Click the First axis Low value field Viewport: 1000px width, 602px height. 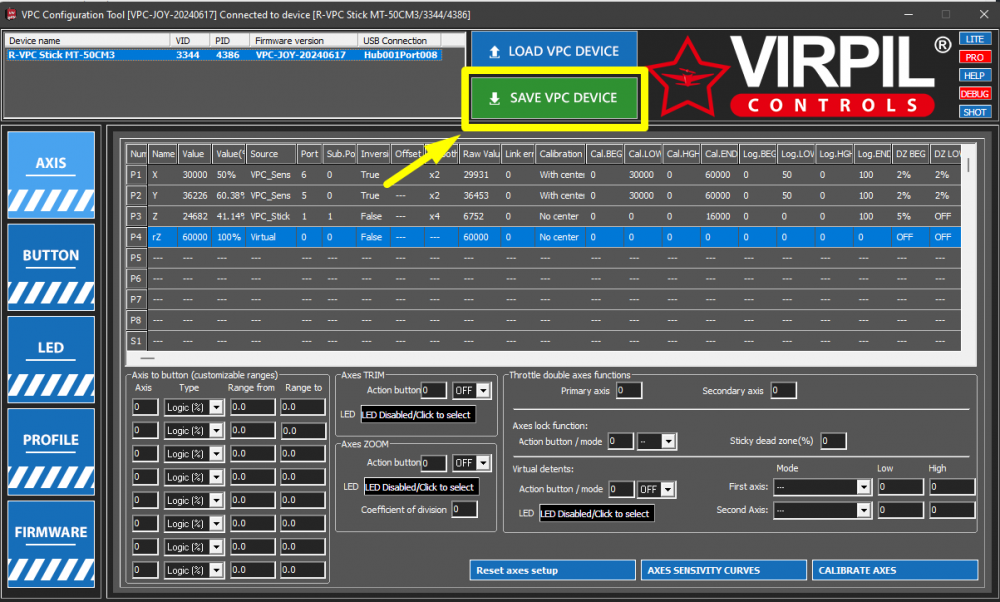click(901, 487)
